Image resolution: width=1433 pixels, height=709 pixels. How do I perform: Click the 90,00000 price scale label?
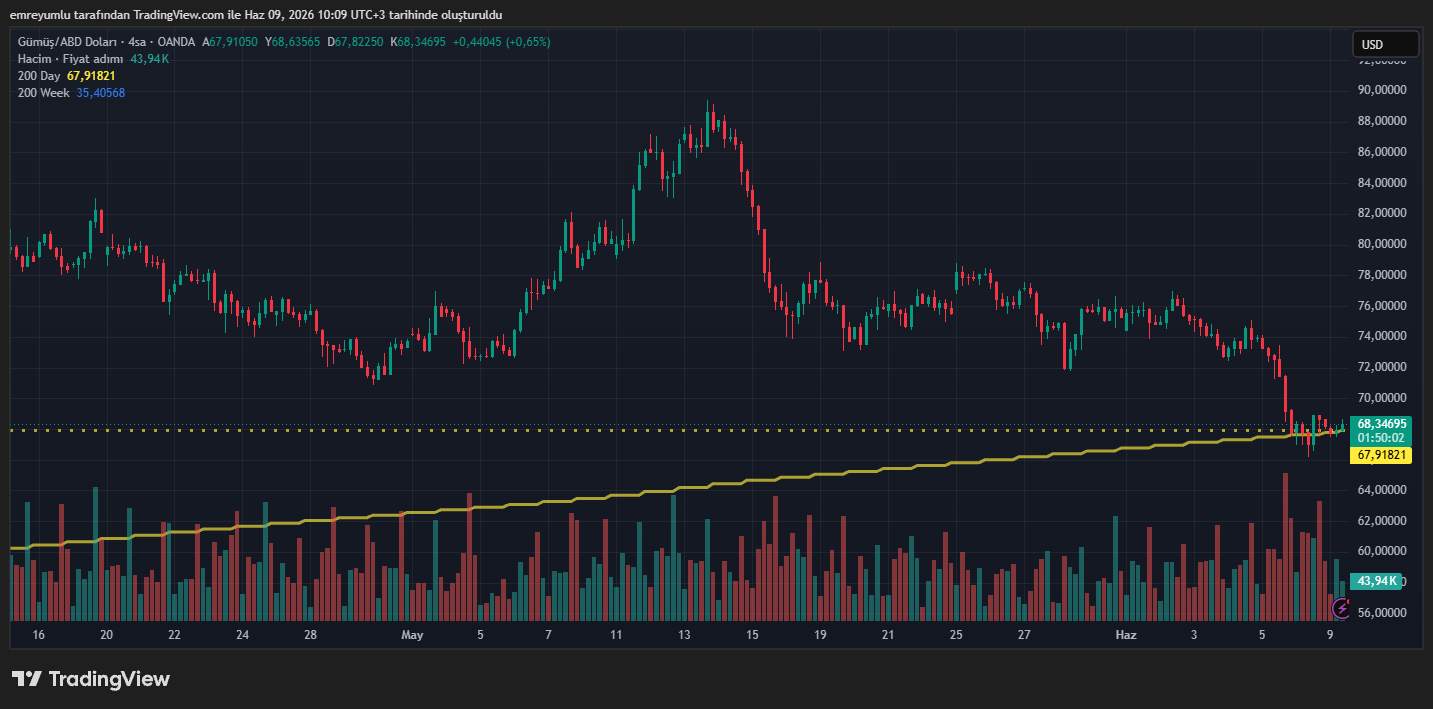point(1382,90)
